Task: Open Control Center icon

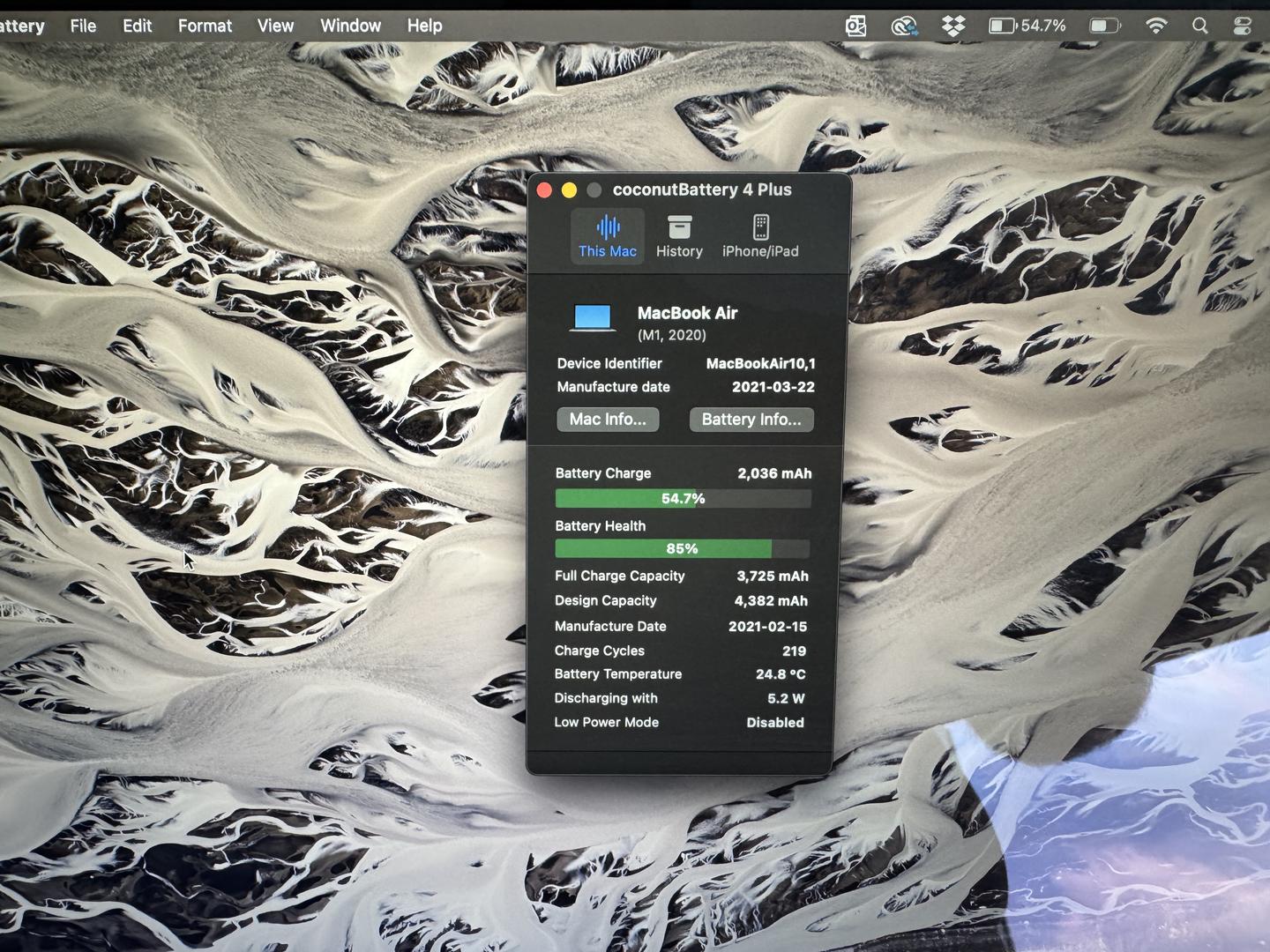Action: click(x=1243, y=26)
